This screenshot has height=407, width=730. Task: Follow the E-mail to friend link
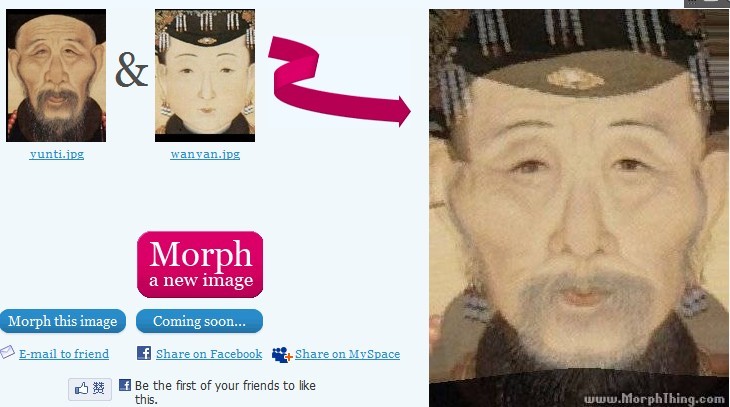(64, 354)
